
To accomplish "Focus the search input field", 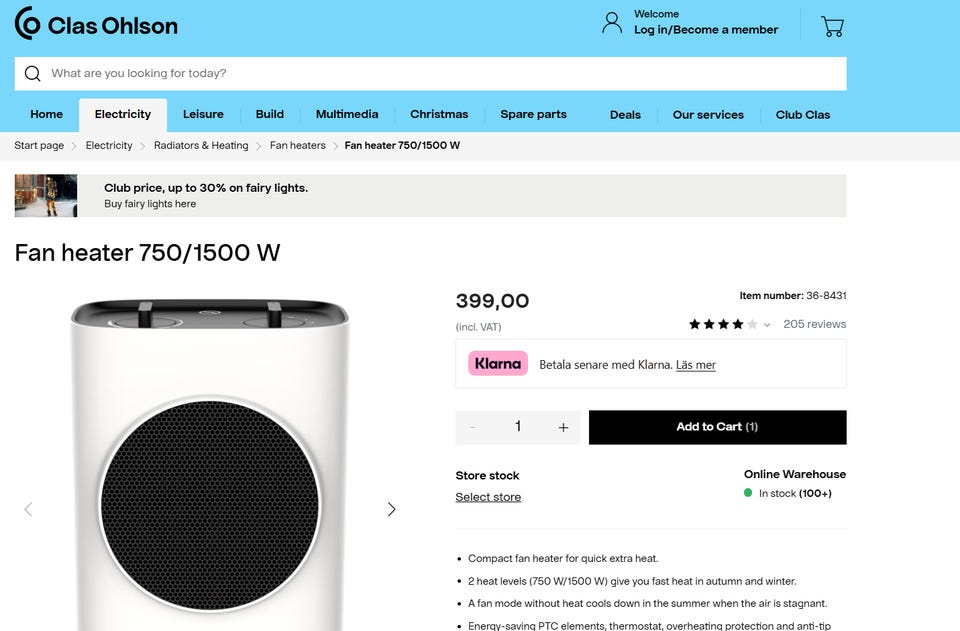I will point(440,73).
